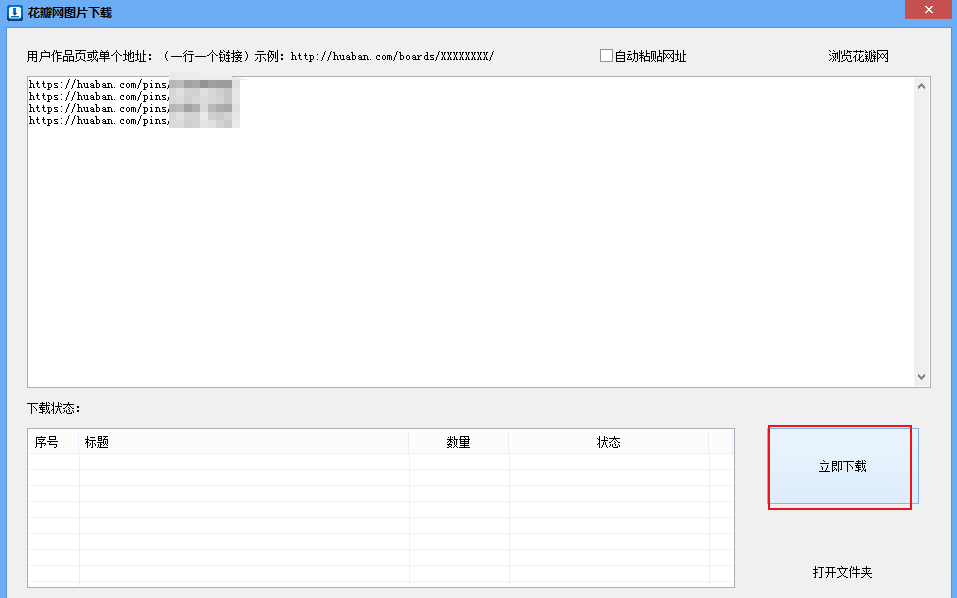Open the 浏览花瓣网 link

click(x=858, y=56)
